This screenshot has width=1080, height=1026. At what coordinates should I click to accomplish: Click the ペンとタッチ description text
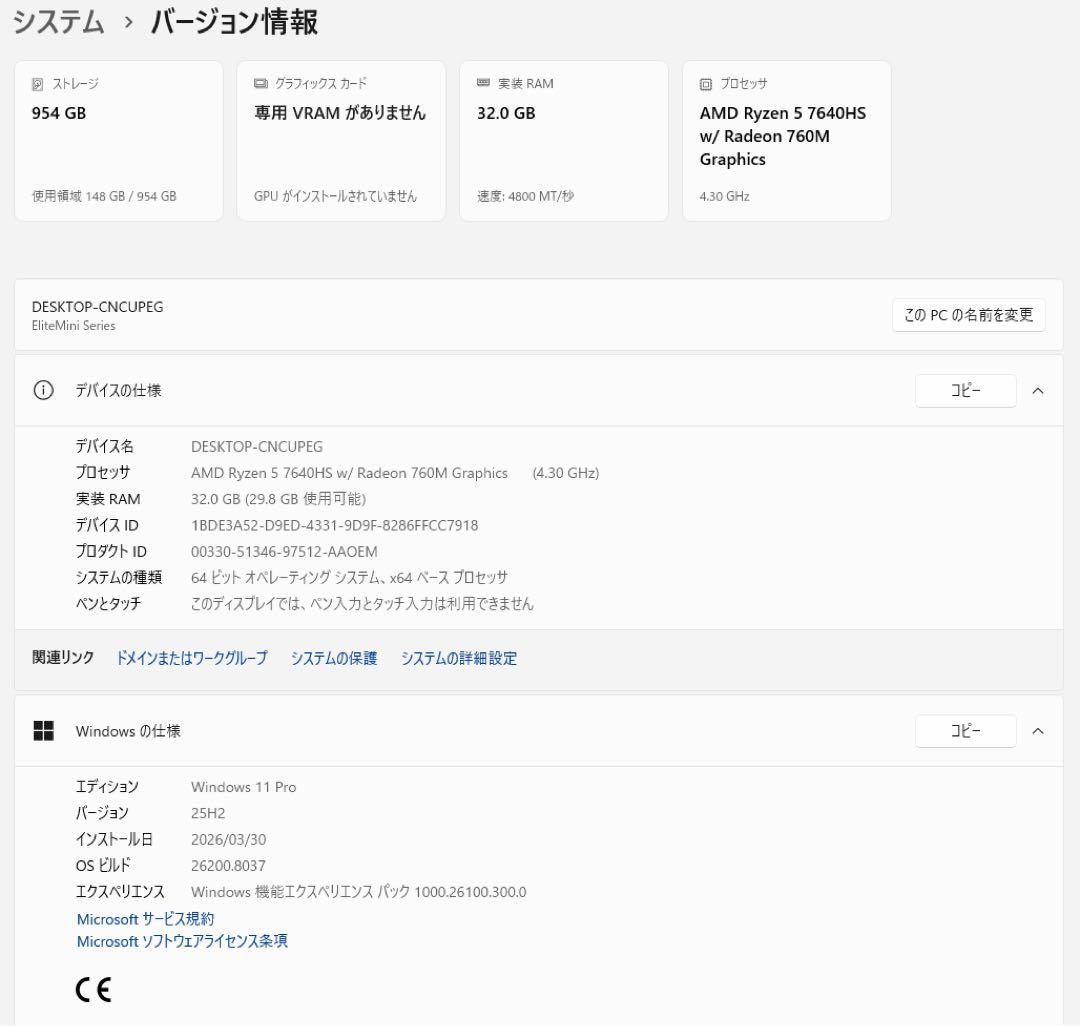click(x=362, y=603)
